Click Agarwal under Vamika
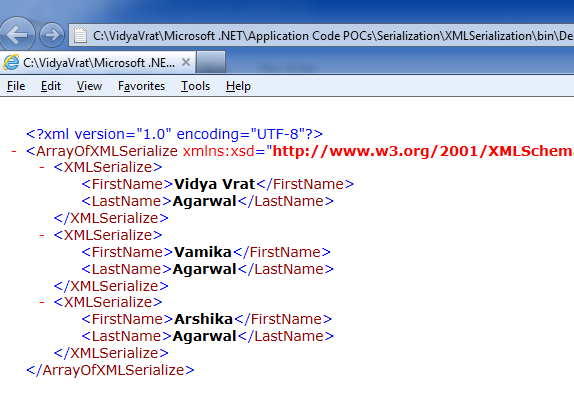 pos(204,269)
